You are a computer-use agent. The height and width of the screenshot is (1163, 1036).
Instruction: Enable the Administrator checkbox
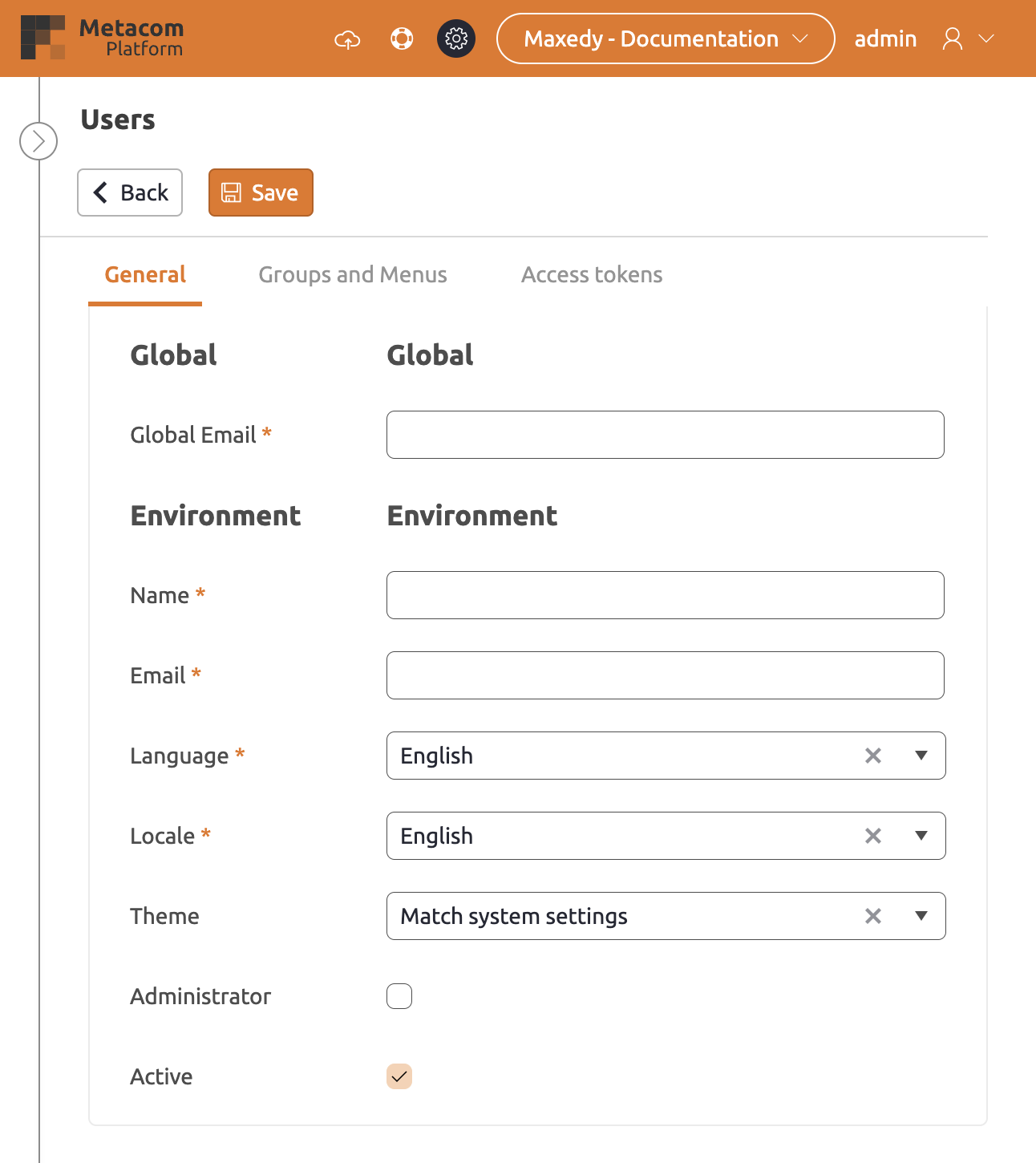pos(399,996)
